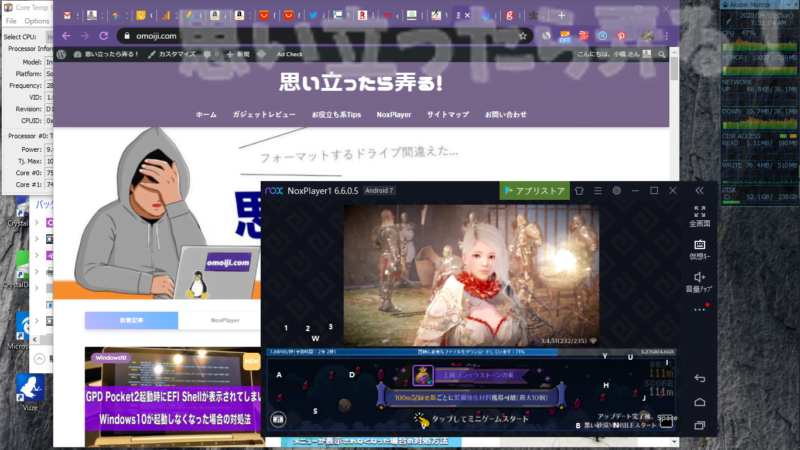
Task: Click Ad Check in admin bar
Action: pos(290,54)
